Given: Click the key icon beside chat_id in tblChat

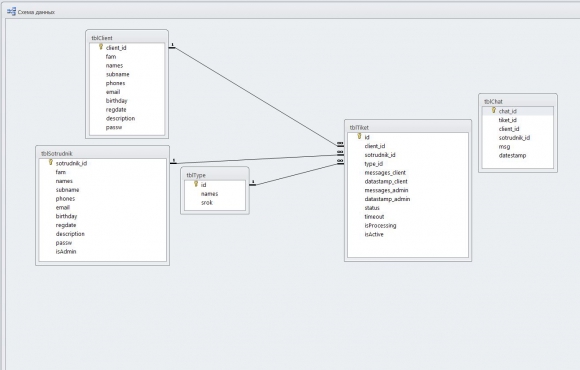Looking at the screenshot, I should [493, 110].
